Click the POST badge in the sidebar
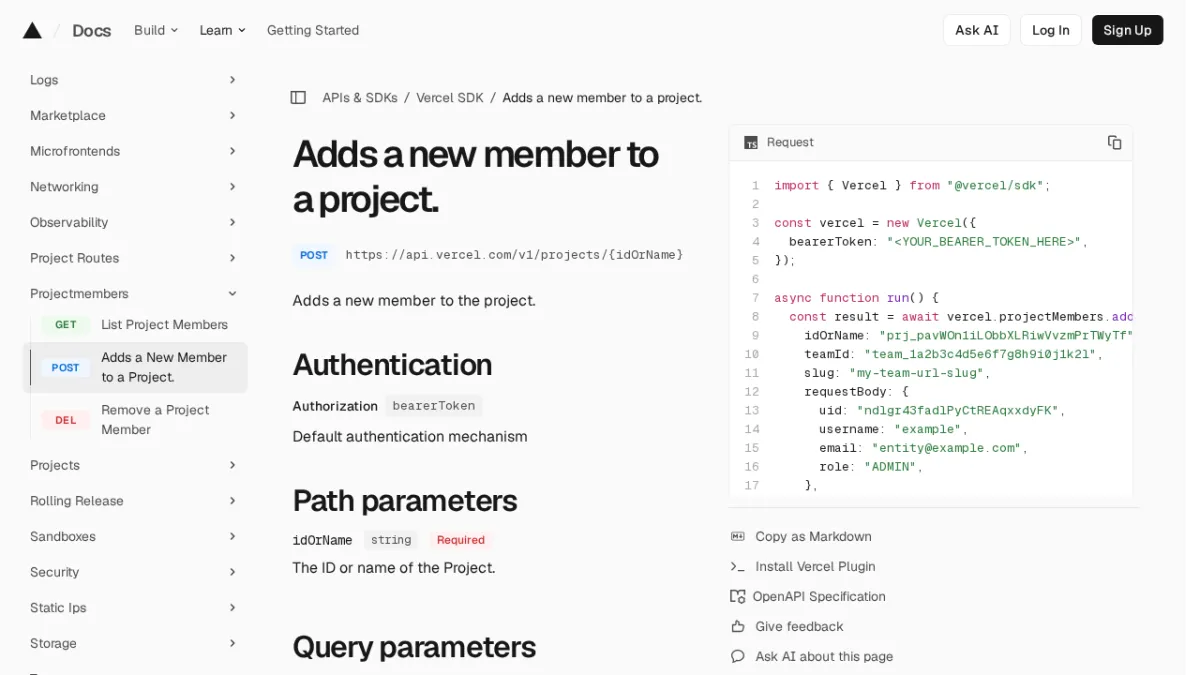Viewport: 1200px width, 675px height. click(66, 367)
